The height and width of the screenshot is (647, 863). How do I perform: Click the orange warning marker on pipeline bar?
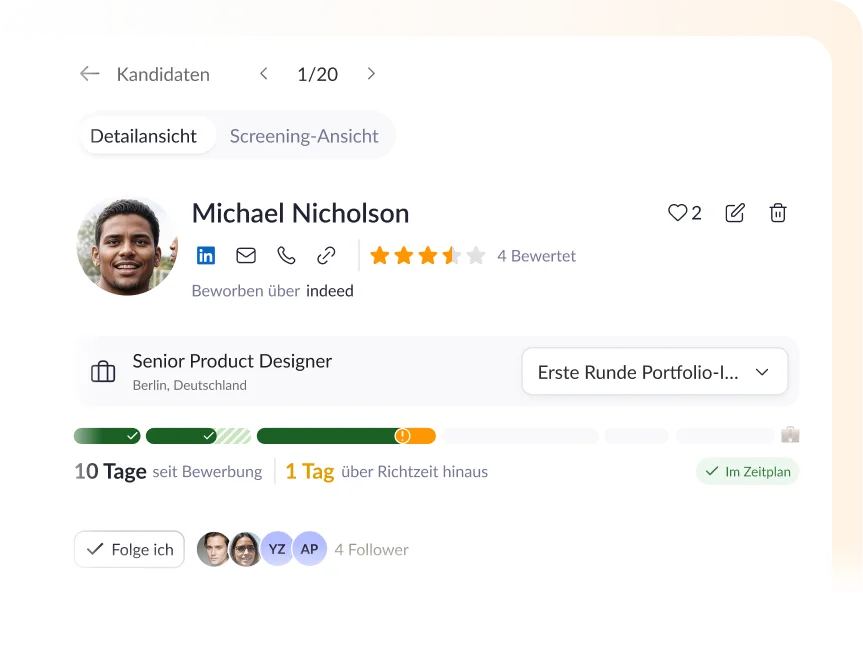pyautogui.click(x=402, y=436)
